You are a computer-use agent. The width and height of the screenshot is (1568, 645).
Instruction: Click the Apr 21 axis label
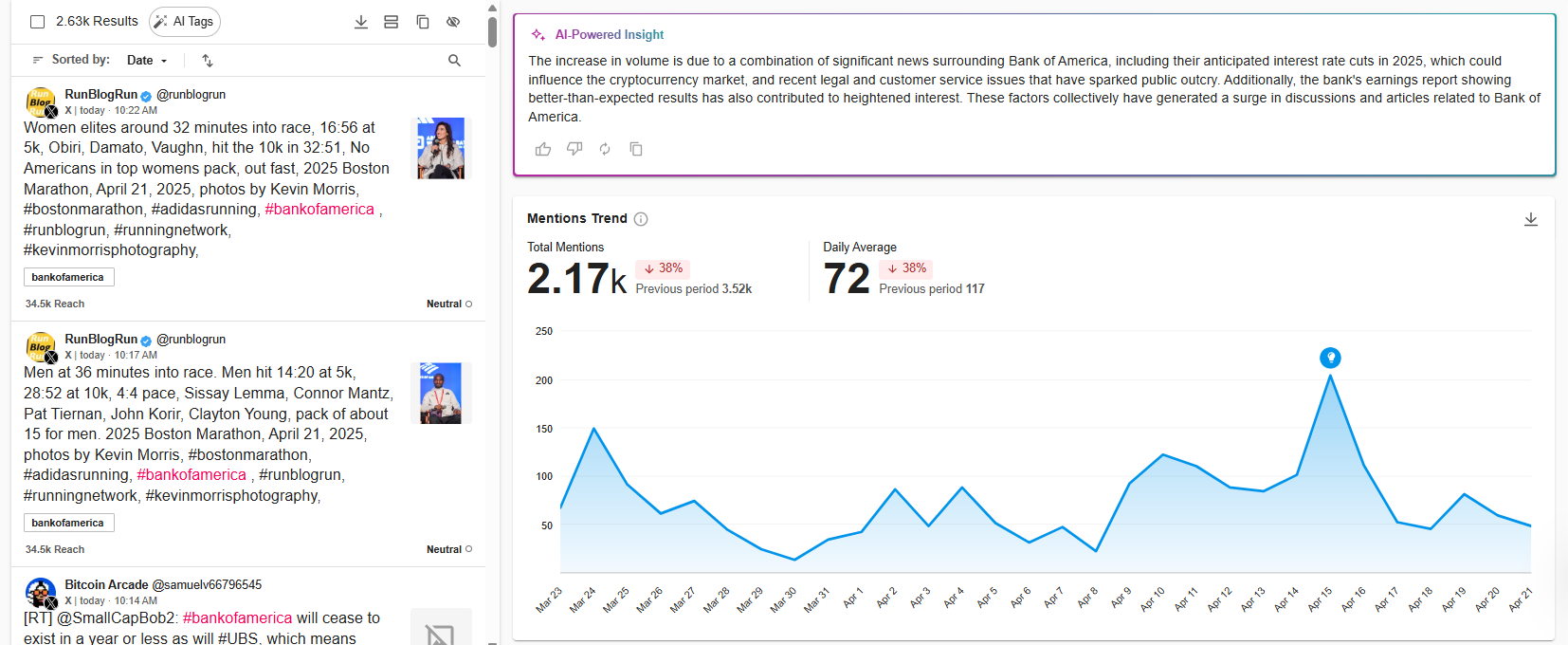point(1520,599)
